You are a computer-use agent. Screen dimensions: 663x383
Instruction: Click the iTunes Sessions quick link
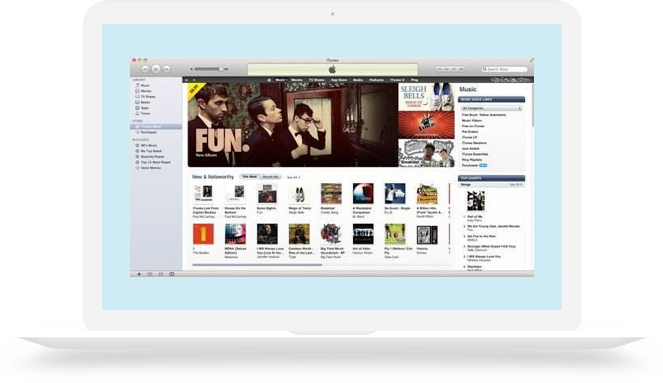point(474,143)
